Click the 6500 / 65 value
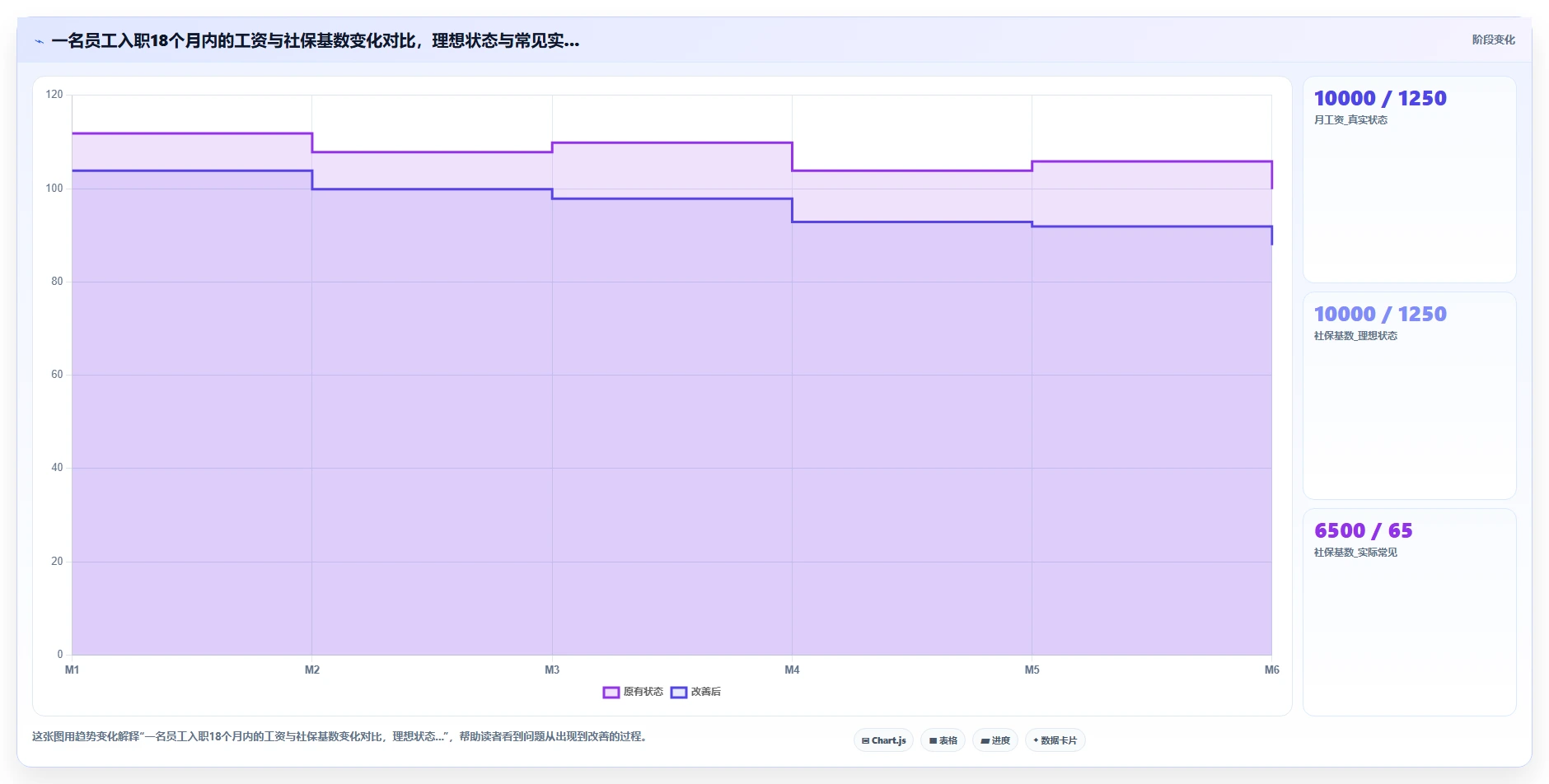The width and height of the screenshot is (1549, 784). coord(1363,530)
